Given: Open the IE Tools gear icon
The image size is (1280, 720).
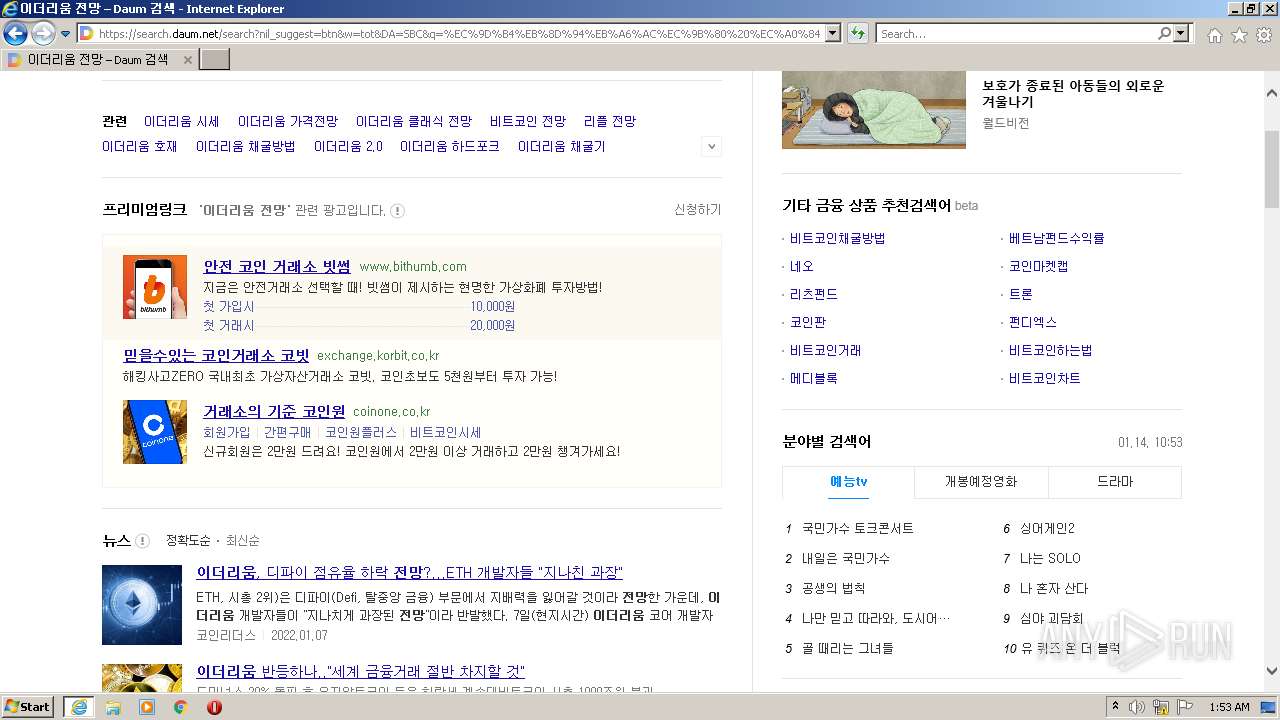Looking at the screenshot, I should [x=1264, y=35].
